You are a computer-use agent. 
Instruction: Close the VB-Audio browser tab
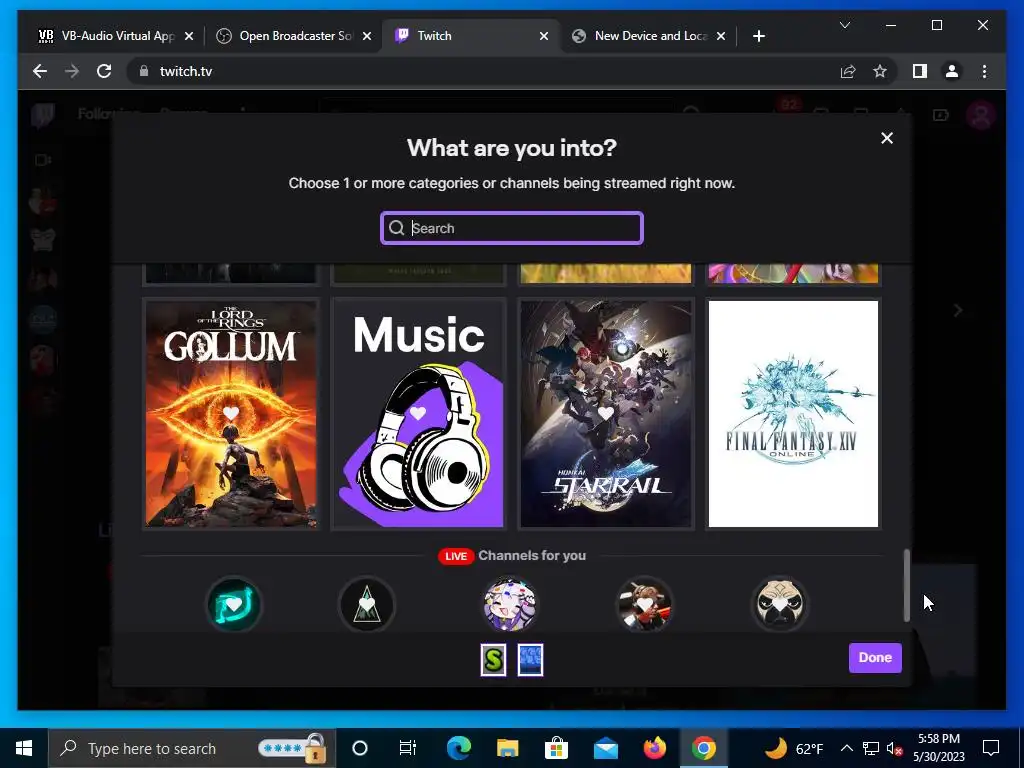[x=189, y=37]
